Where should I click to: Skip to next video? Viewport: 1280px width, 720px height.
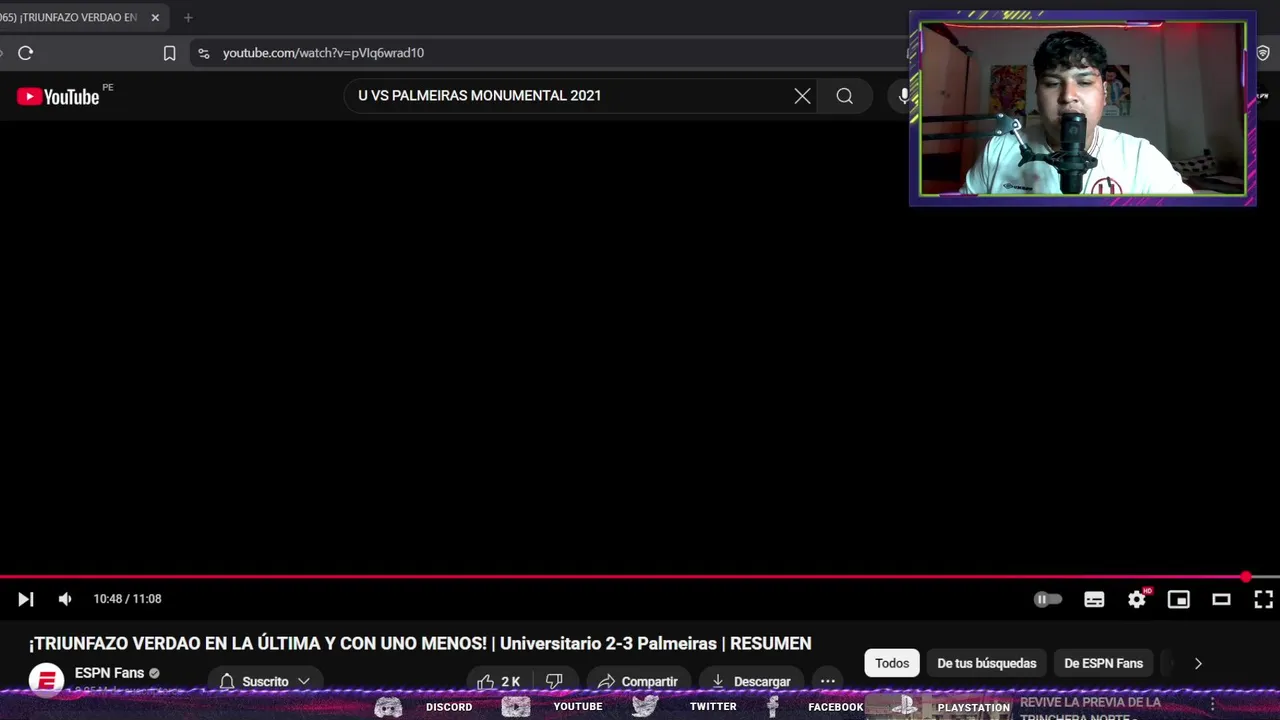point(26,599)
